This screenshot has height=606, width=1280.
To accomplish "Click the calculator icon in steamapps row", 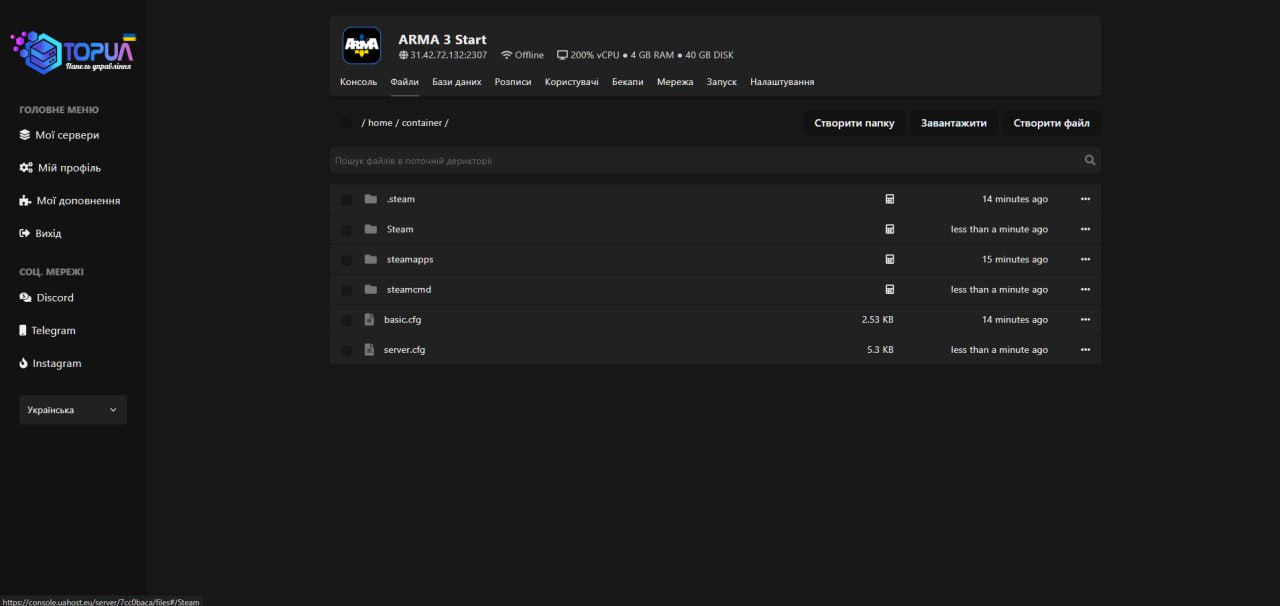I will coord(889,259).
